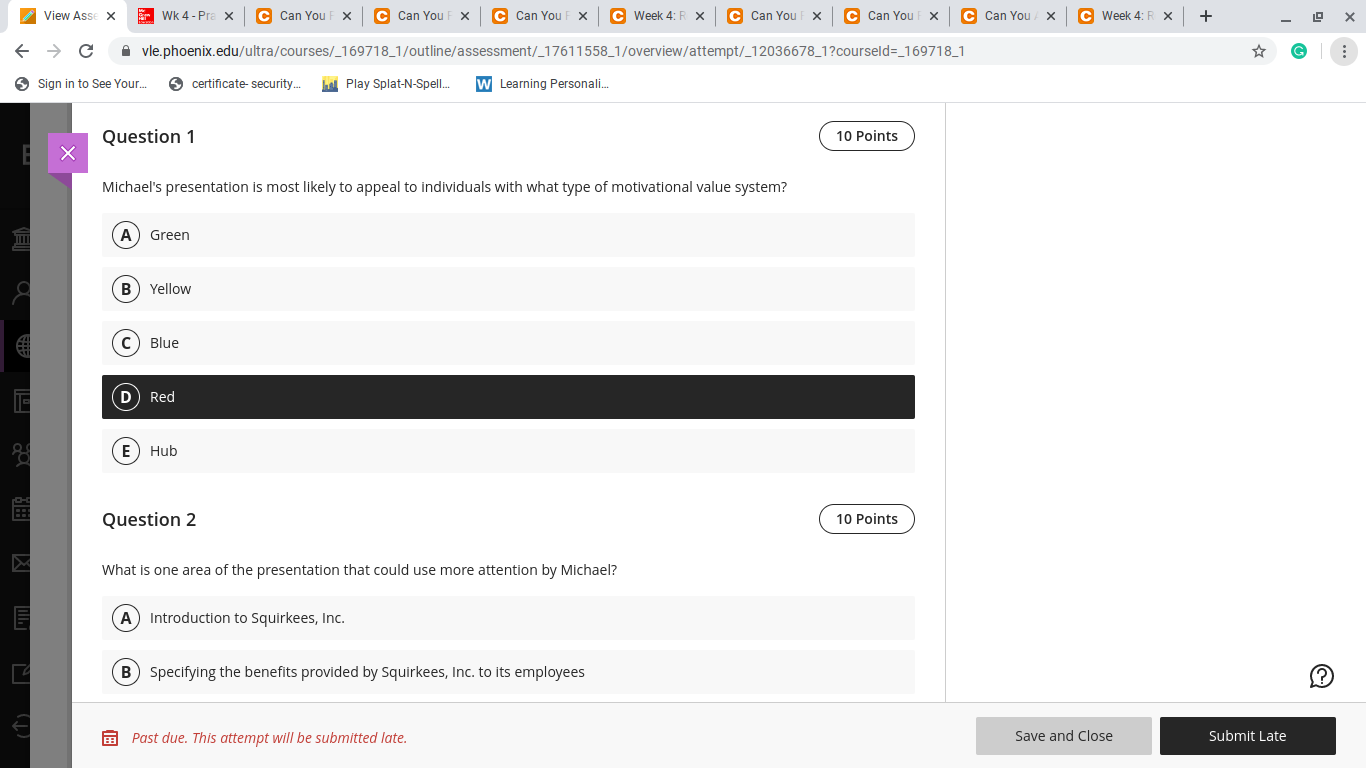
Task: Click the "10 Points" badge for Question 2
Action: coord(867,519)
